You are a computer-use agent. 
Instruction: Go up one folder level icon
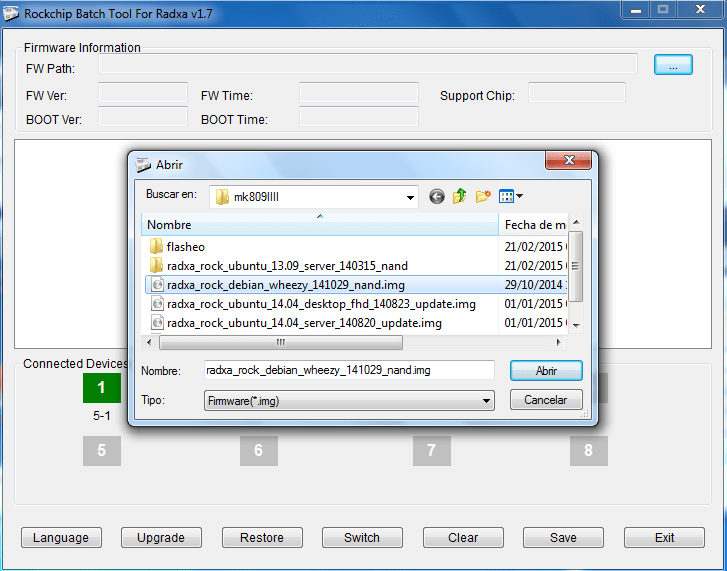(459, 196)
